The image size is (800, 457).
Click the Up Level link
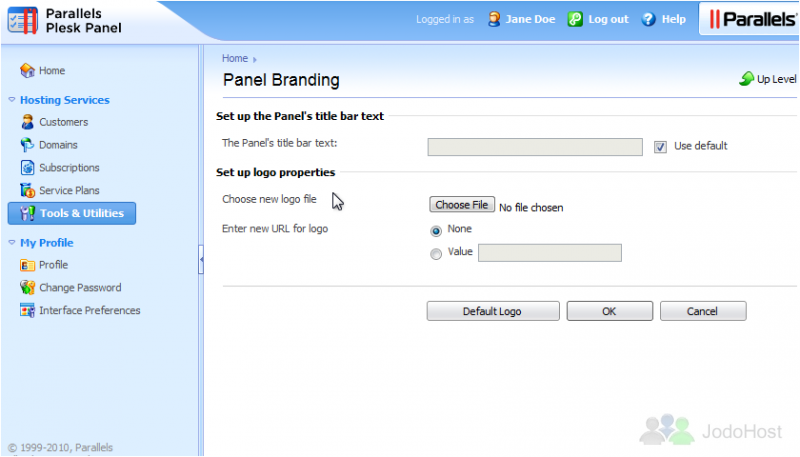tap(777, 79)
